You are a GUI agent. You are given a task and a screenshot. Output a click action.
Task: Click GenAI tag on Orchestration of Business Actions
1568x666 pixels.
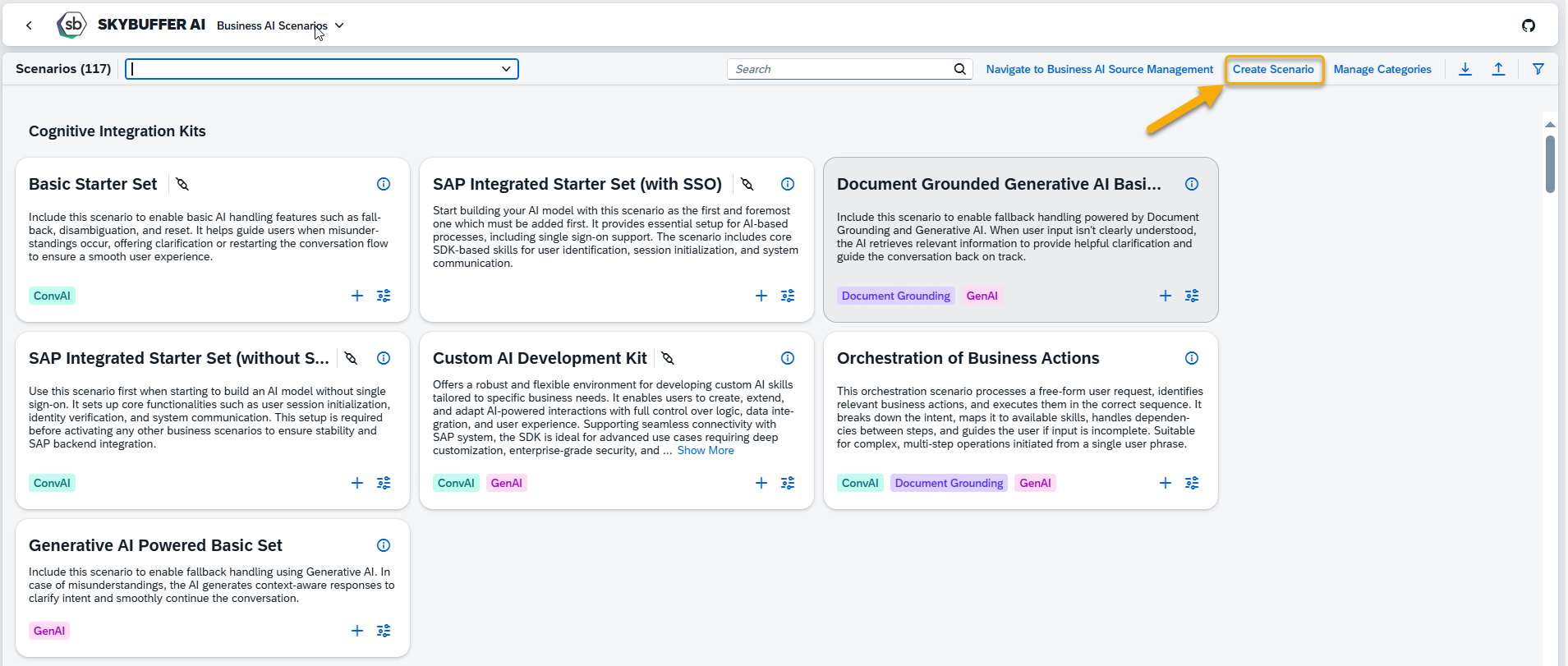pos(1035,483)
